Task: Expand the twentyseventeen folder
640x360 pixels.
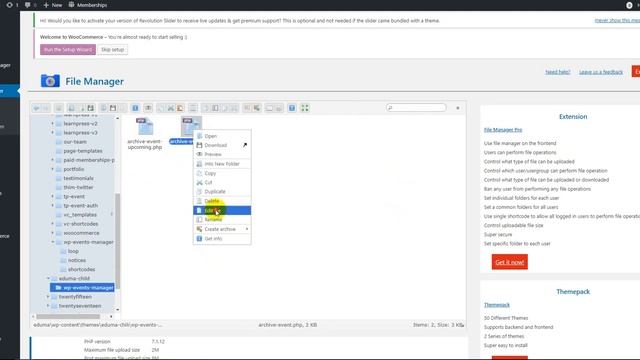Action: click(x=48, y=306)
